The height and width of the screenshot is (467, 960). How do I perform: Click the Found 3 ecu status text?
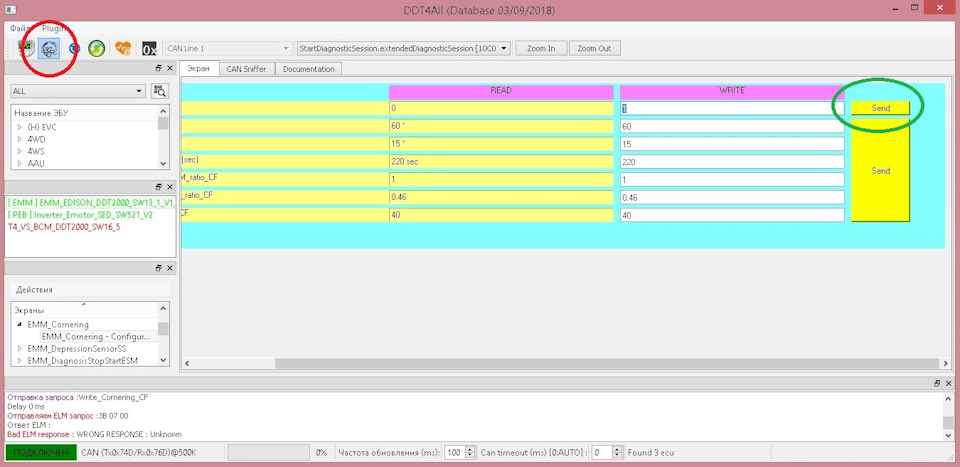click(651, 453)
